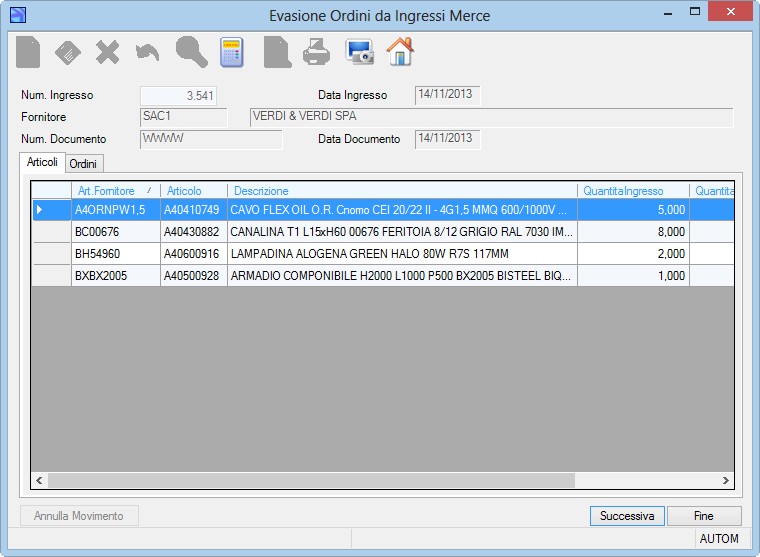This screenshot has height=557, width=760.
Task: Select the BH54960 lampadina alogena row
Action: click(383, 254)
